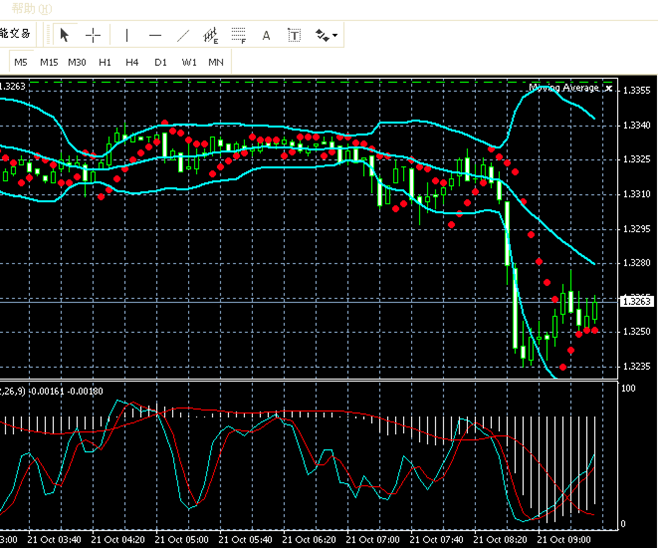
Task: Click the 21 Oct 09:00 time label
Action: click(x=564, y=540)
